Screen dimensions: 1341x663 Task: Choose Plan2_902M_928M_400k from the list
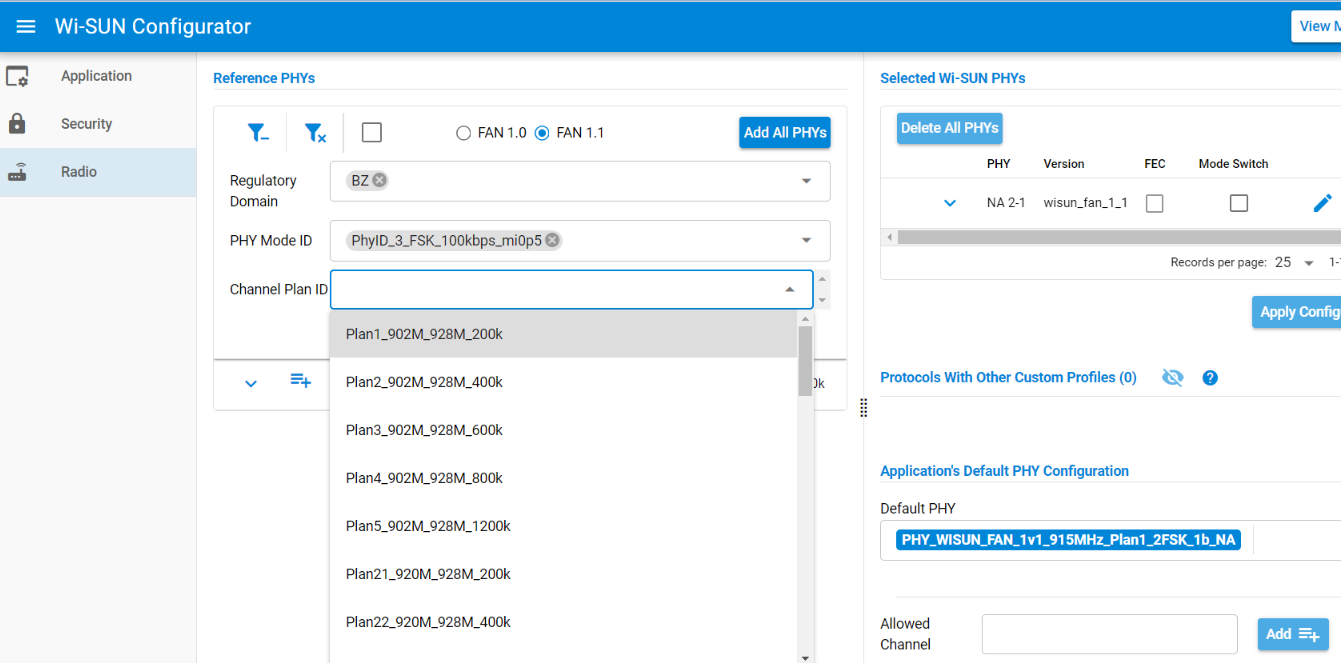pyautogui.click(x=424, y=382)
